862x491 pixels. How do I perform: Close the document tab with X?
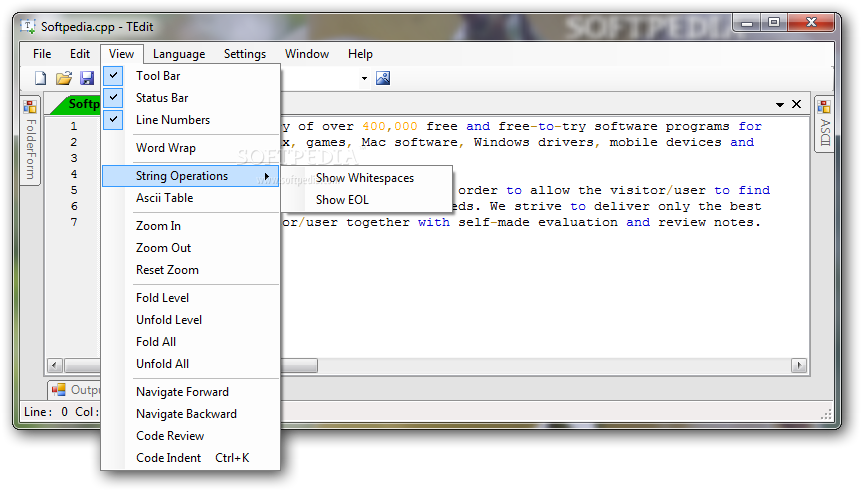point(796,104)
